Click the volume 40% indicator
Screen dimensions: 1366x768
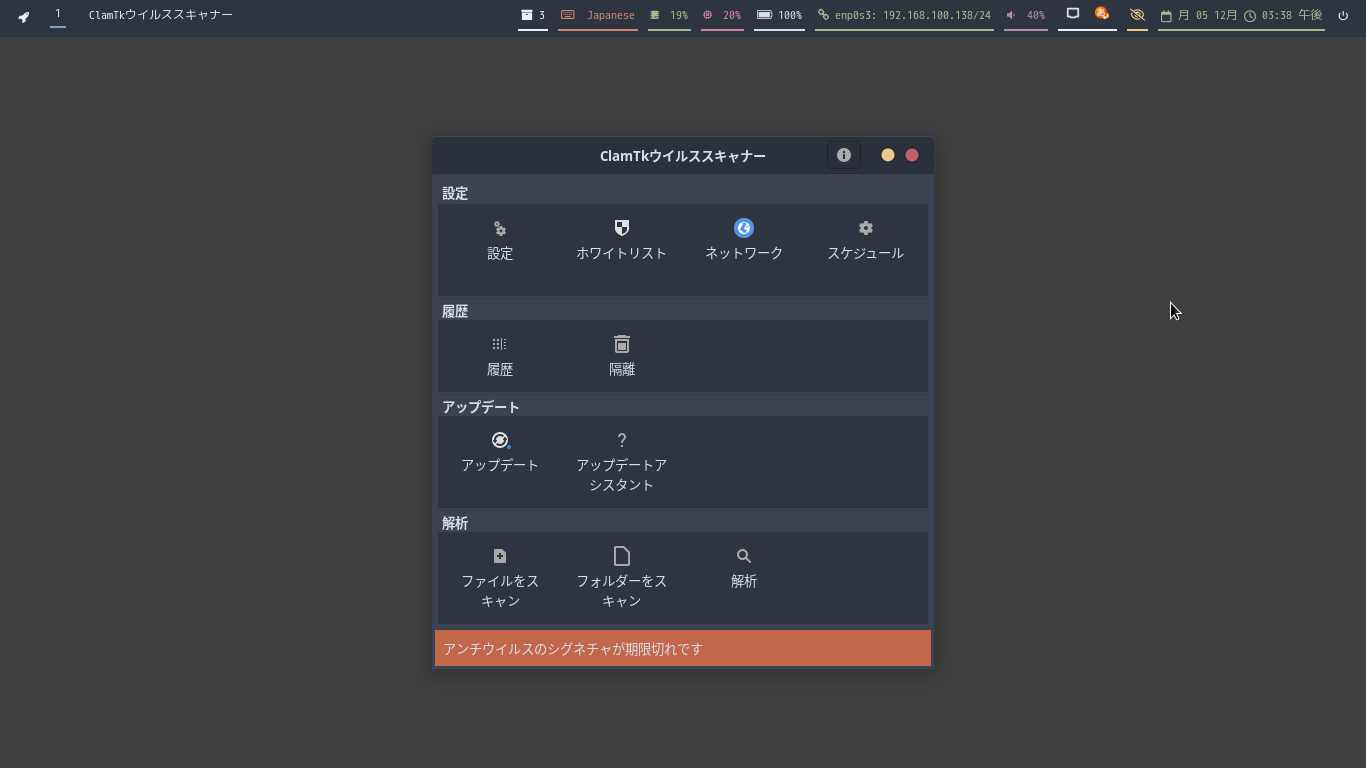coord(1026,16)
